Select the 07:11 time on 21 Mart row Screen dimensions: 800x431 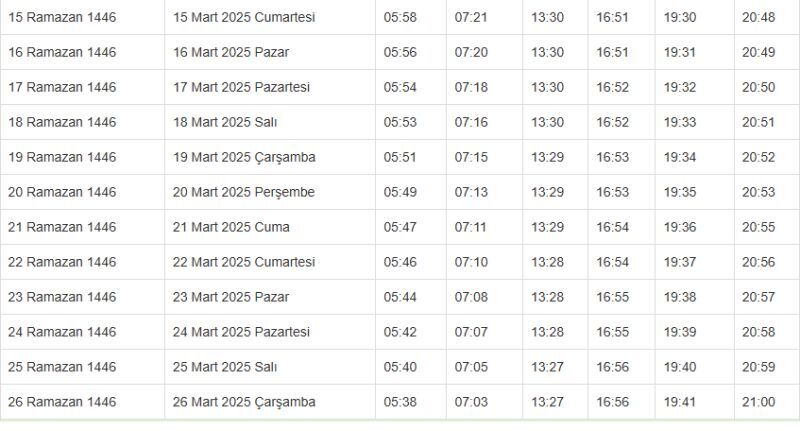pyautogui.click(x=471, y=227)
